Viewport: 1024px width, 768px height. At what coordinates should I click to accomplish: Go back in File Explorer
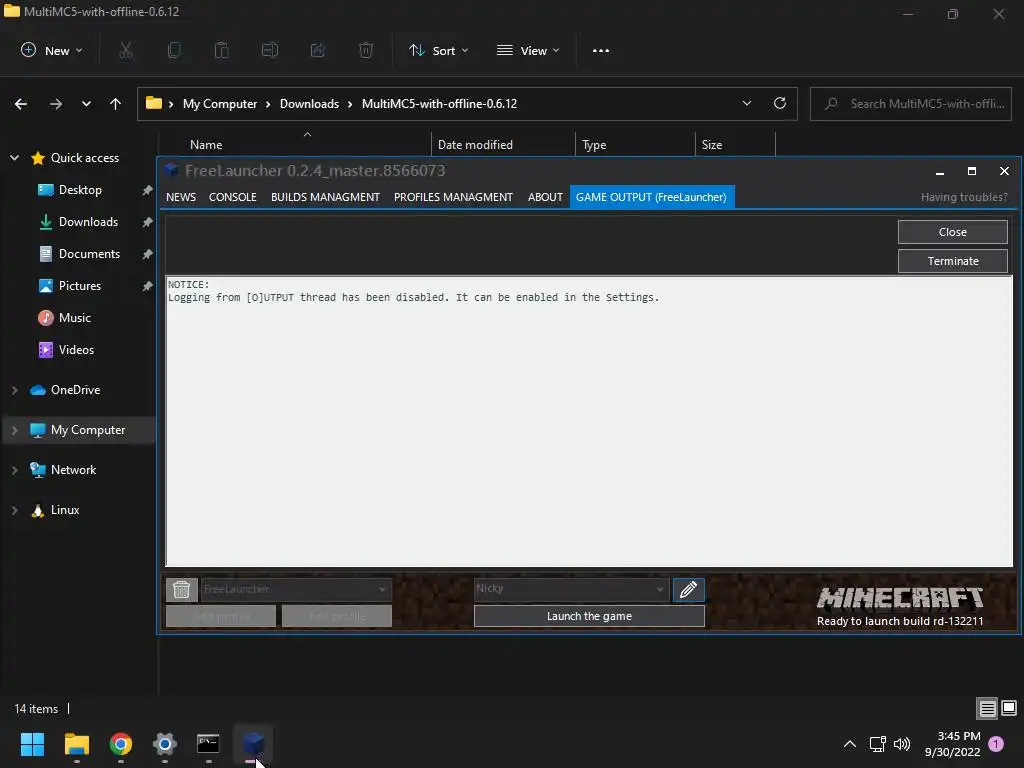point(21,104)
